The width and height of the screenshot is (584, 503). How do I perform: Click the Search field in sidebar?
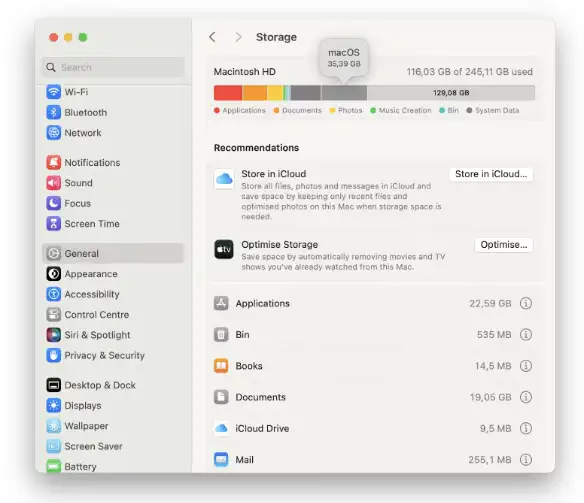coord(113,67)
